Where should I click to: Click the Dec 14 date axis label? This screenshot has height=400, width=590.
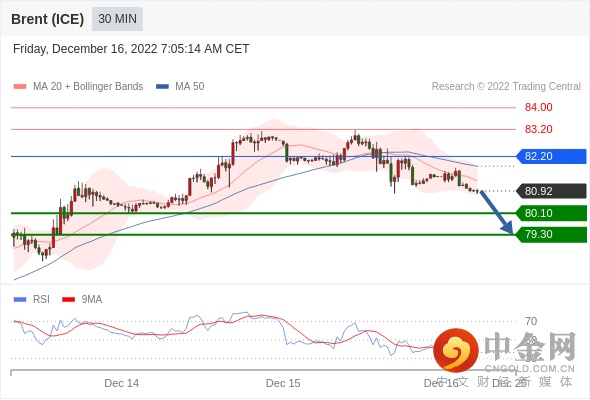(122, 383)
